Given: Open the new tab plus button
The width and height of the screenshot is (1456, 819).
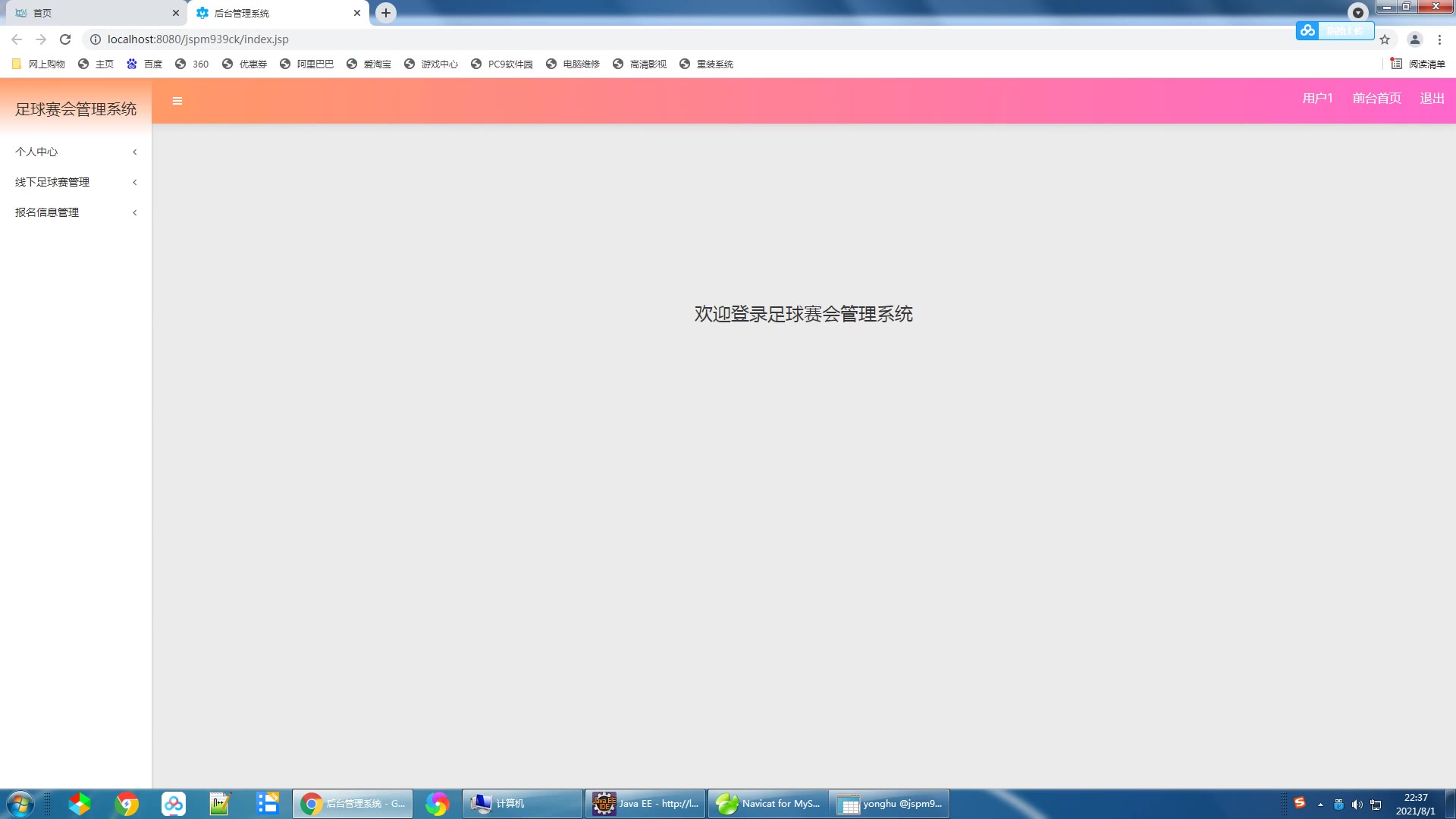Looking at the screenshot, I should coord(386,13).
